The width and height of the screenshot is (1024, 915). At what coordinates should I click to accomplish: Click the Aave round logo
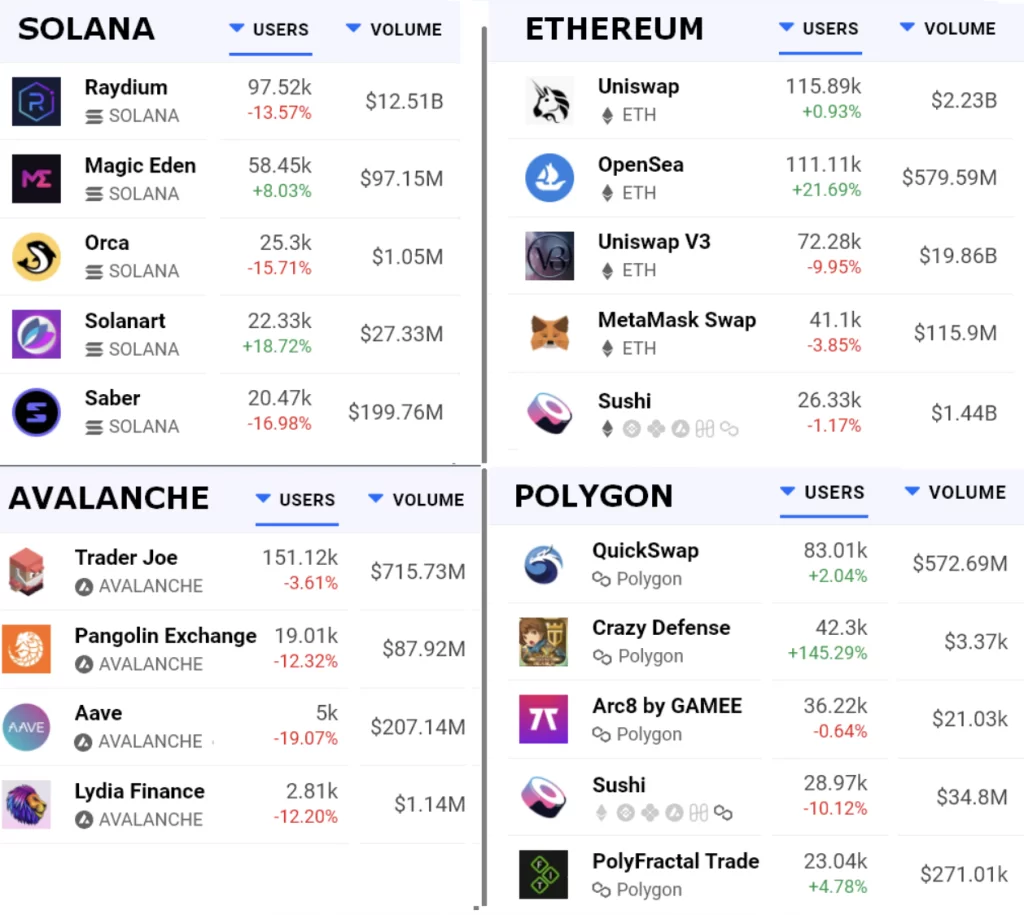(26, 727)
